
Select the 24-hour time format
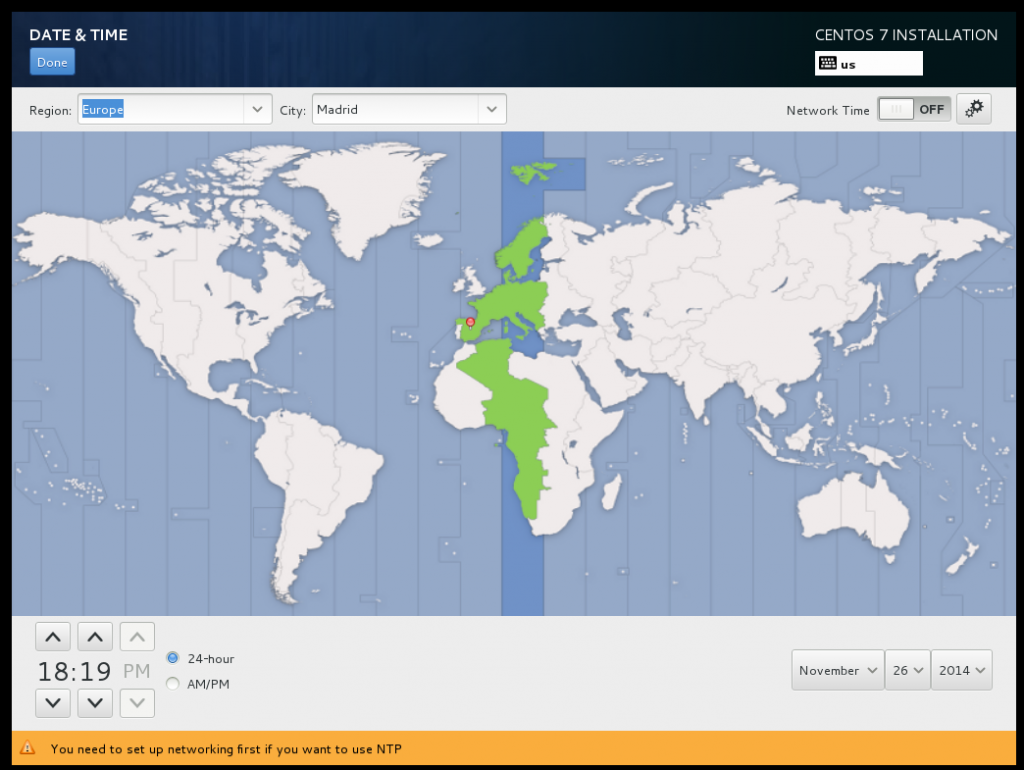pyautogui.click(x=172, y=658)
